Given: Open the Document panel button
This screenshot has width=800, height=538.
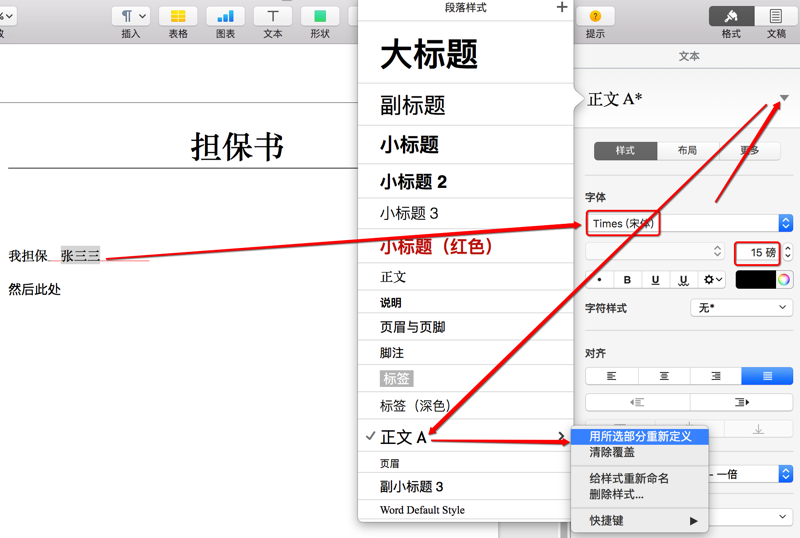Looking at the screenshot, I should pos(776,16).
